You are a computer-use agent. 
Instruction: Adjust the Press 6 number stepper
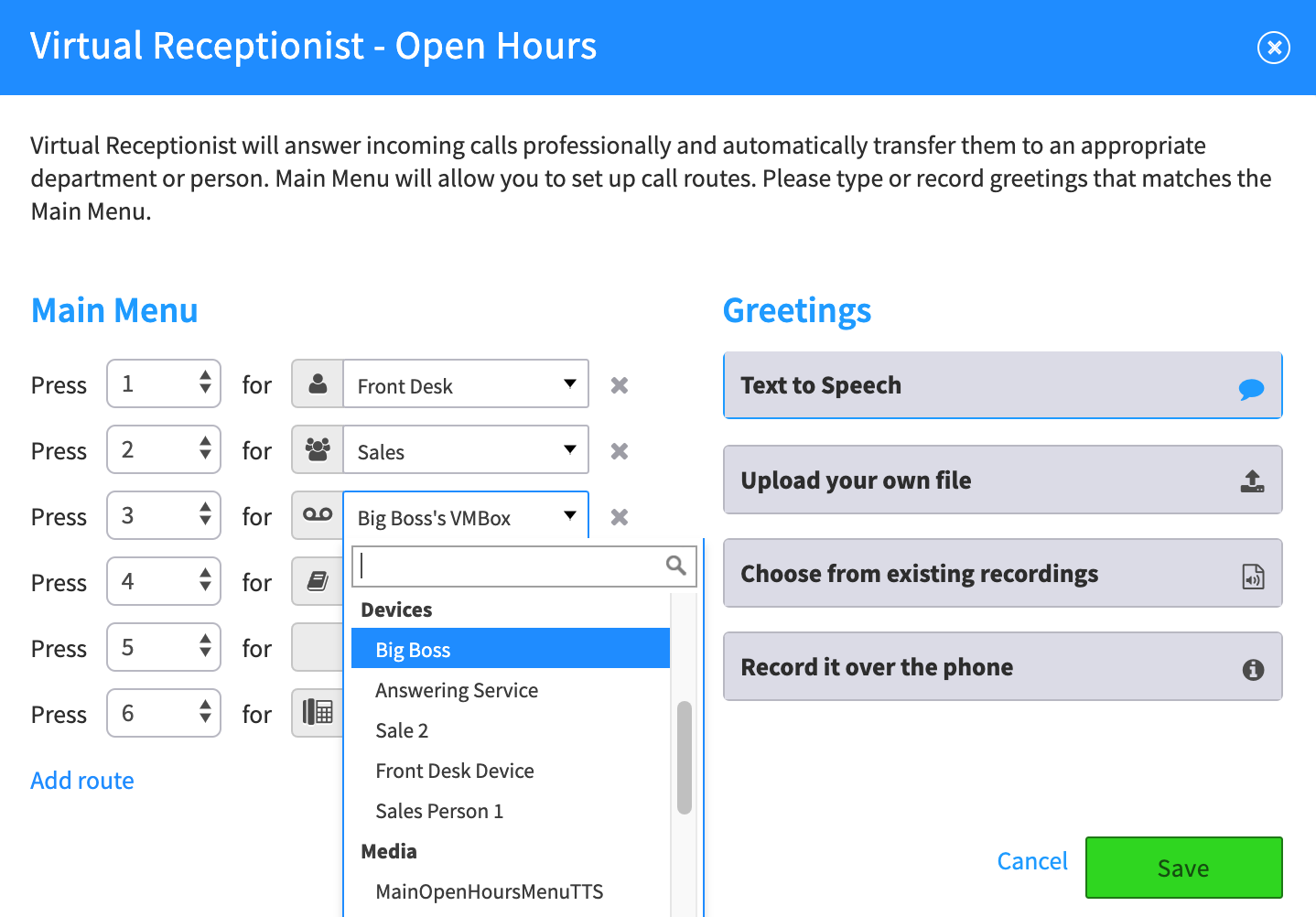tap(205, 713)
